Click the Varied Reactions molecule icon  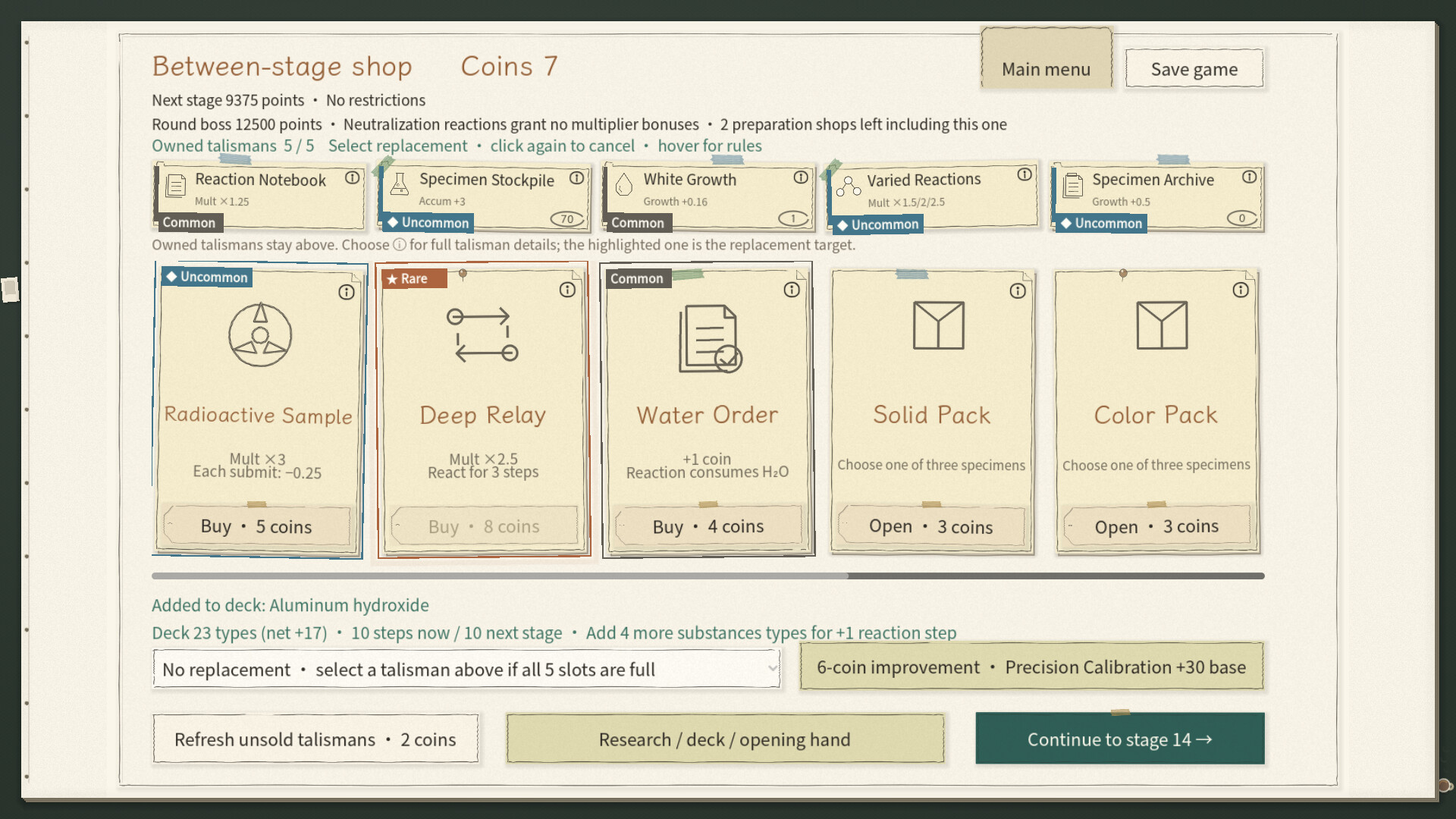coord(849,186)
